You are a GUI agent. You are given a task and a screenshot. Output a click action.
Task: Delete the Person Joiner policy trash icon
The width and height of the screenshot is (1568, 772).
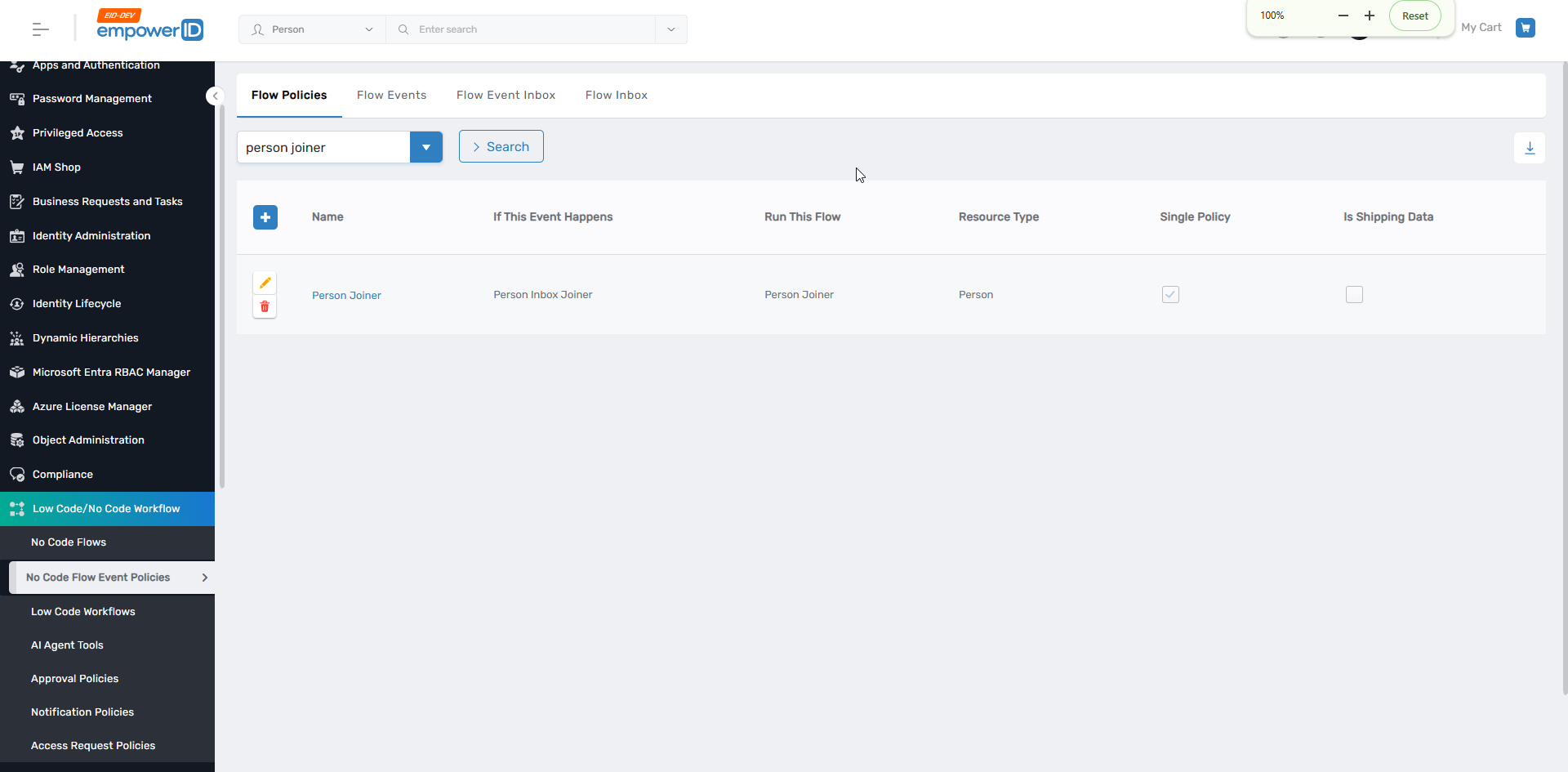265,306
